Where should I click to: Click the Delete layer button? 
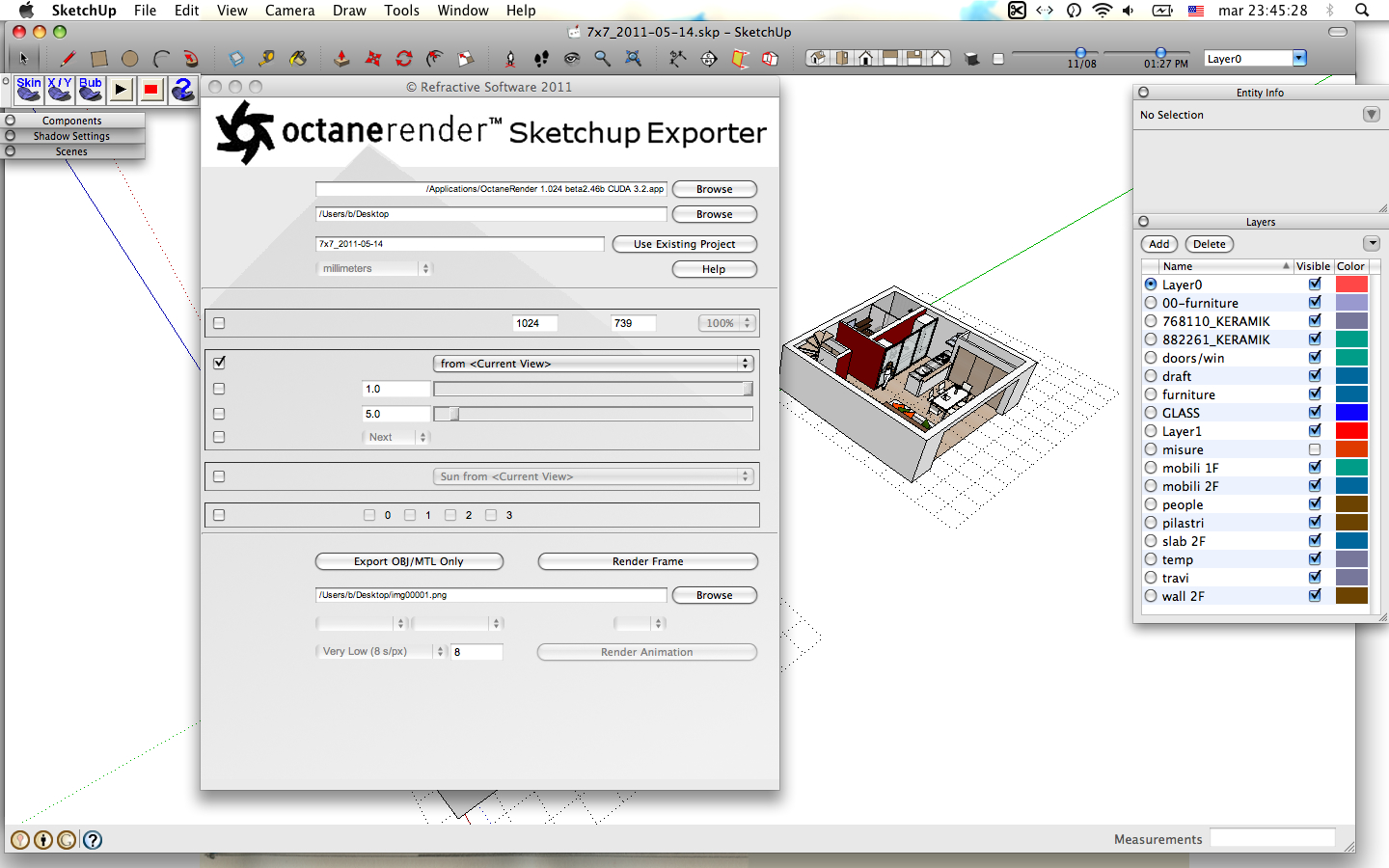click(1210, 244)
